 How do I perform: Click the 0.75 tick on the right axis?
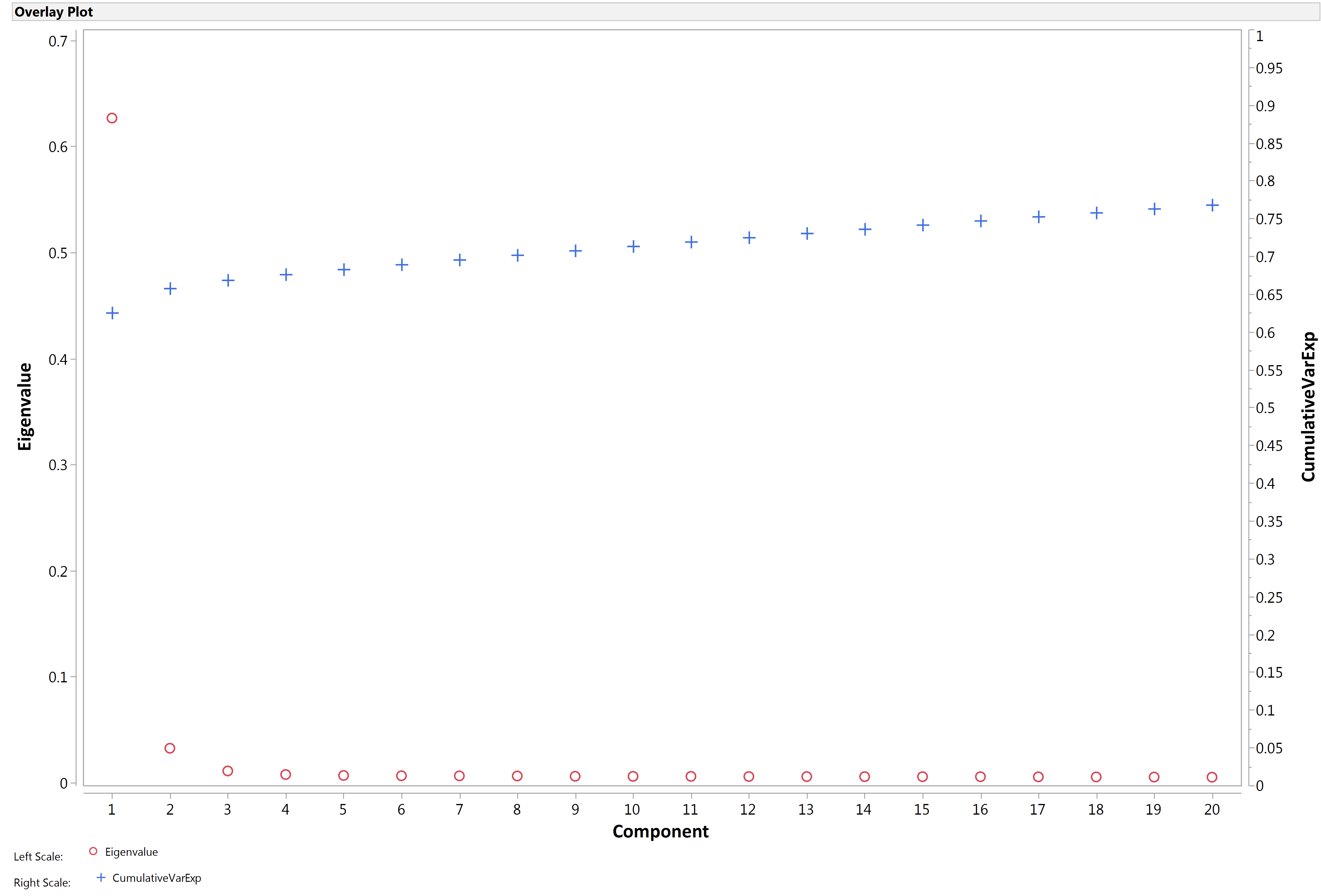[x=1269, y=219]
